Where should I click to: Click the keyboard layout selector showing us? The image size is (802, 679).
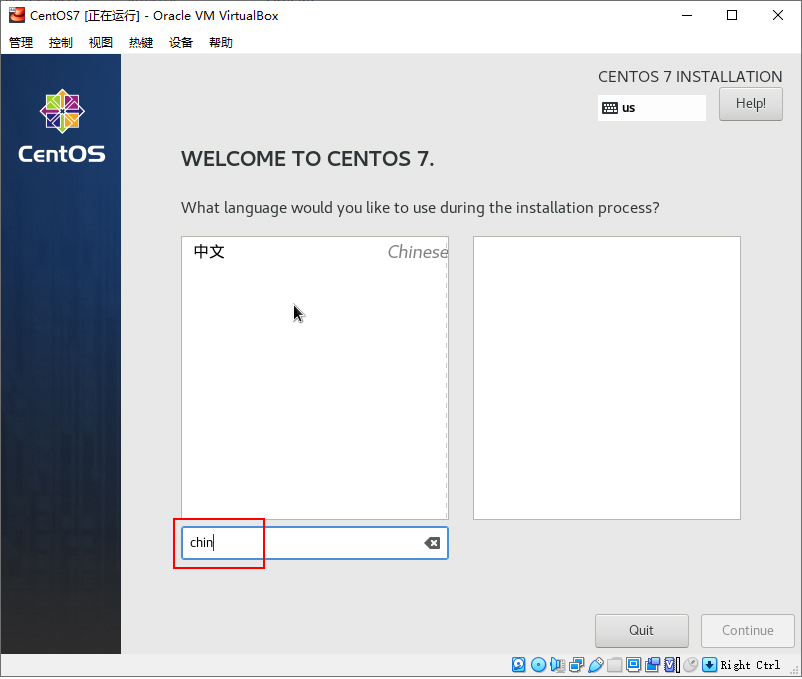[651, 108]
